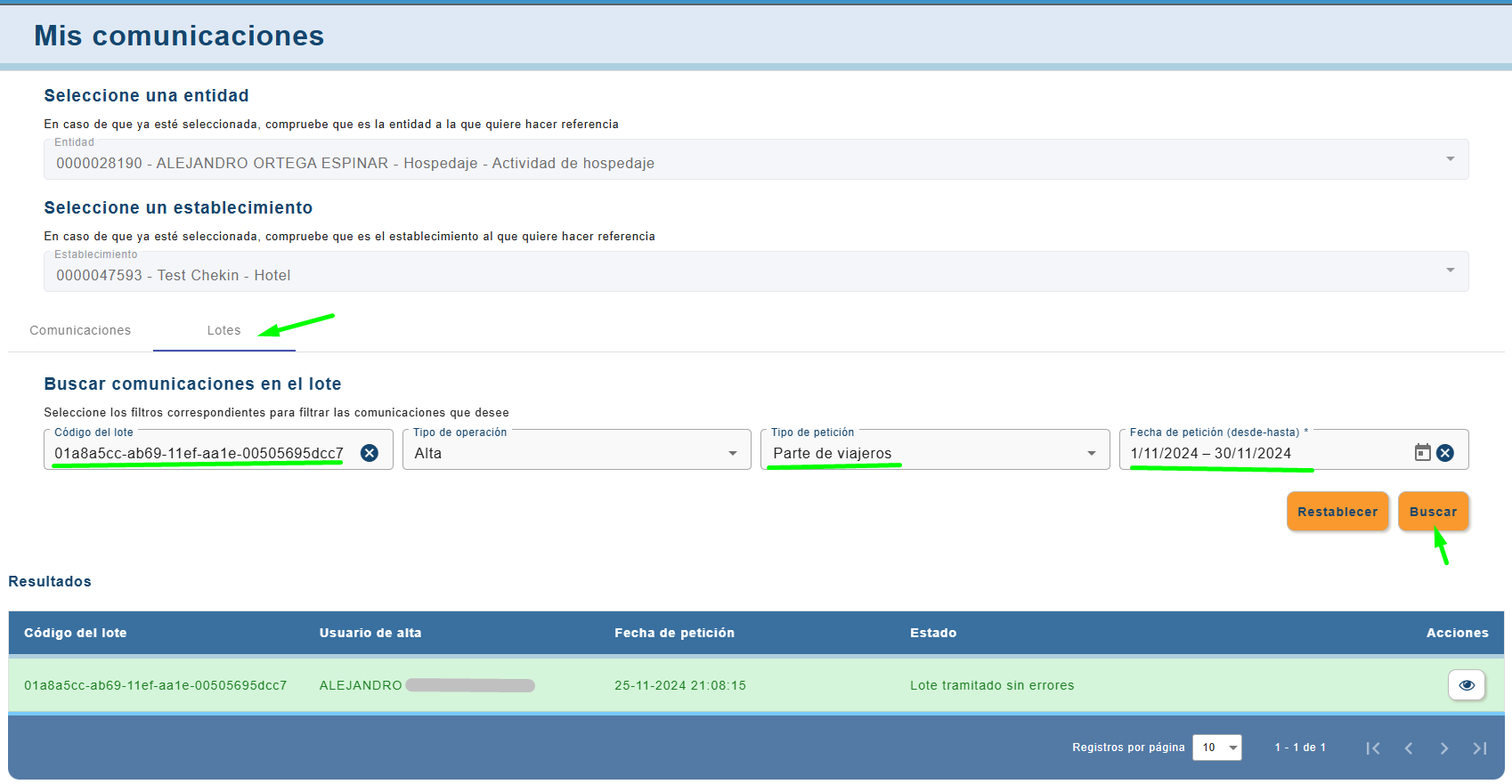Change Registros por página selector
This screenshot has width=1512, height=784.
(x=1216, y=748)
